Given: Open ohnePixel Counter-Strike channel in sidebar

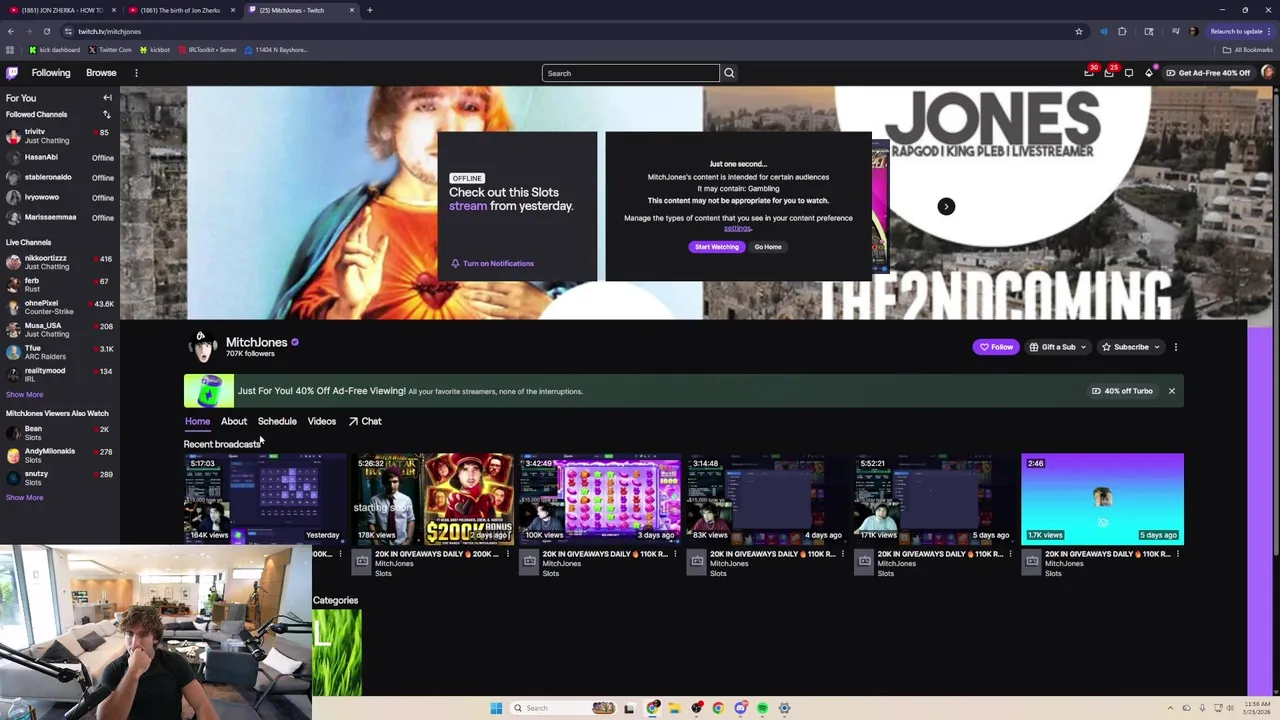Looking at the screenshot, I should point(59,307).
